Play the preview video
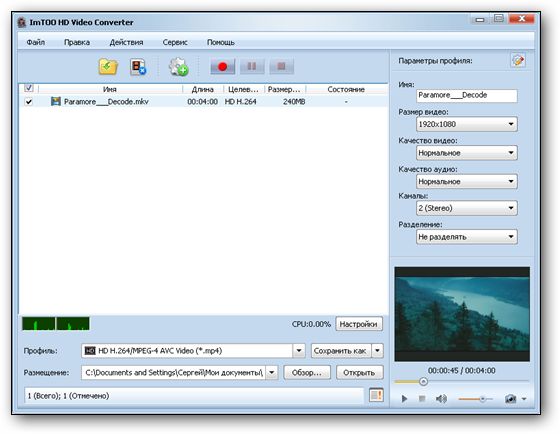The height and width of the screenshot is (434, 560). [404, 399]
